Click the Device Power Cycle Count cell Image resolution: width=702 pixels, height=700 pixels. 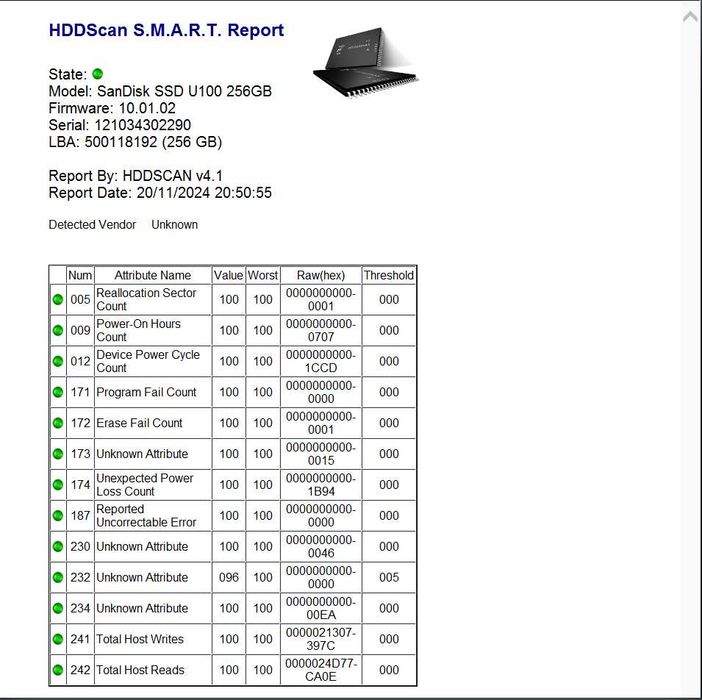coord(153,361)
